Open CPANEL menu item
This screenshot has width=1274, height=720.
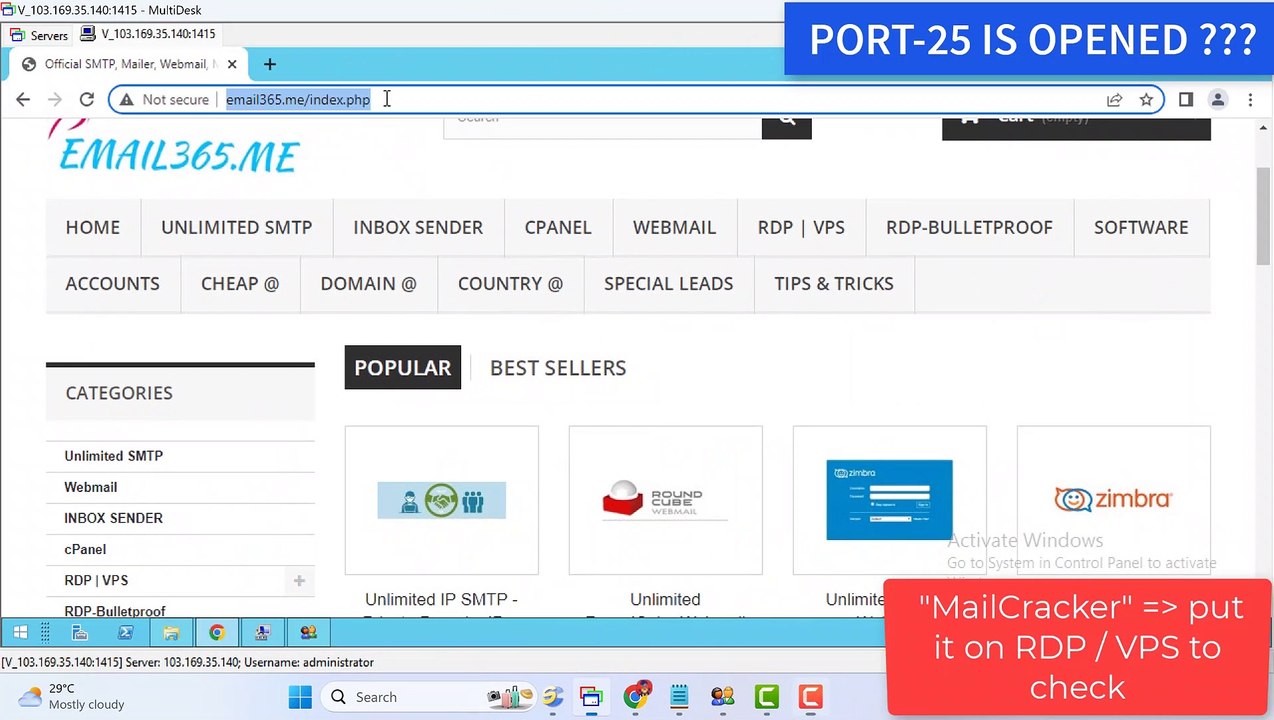click(x=558, y=227)
